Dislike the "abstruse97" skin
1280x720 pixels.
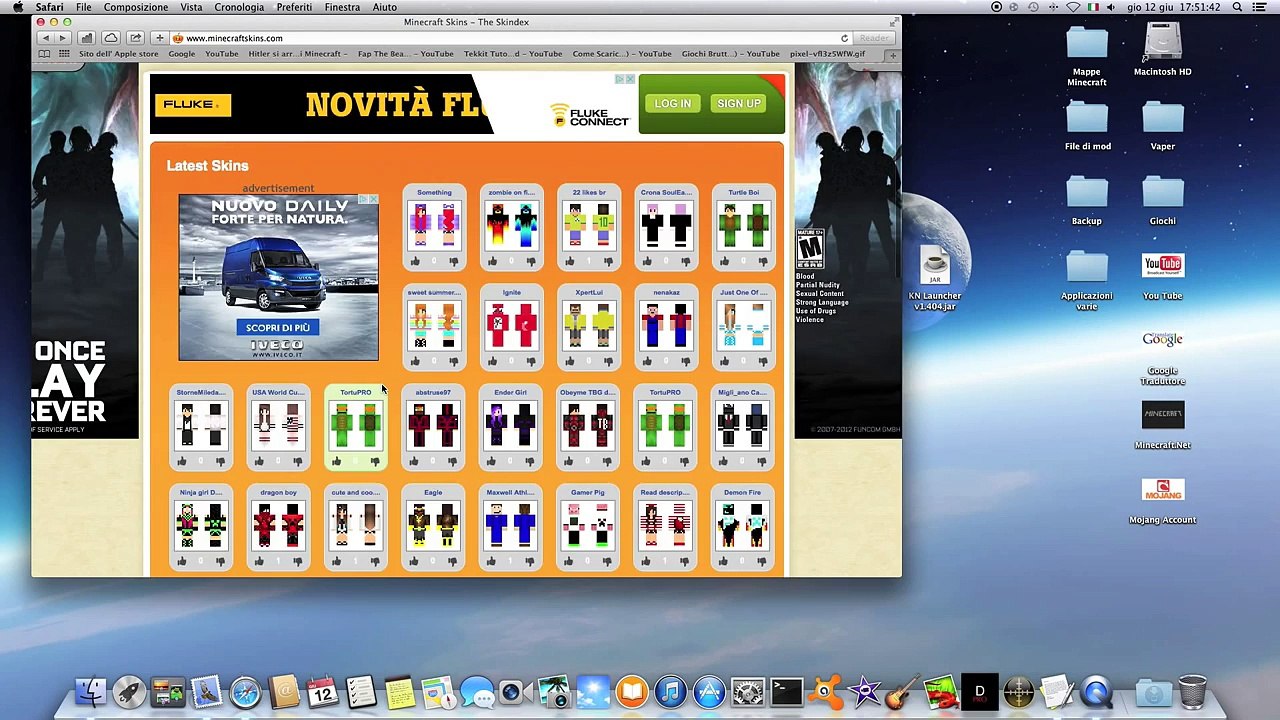(452, 462)
